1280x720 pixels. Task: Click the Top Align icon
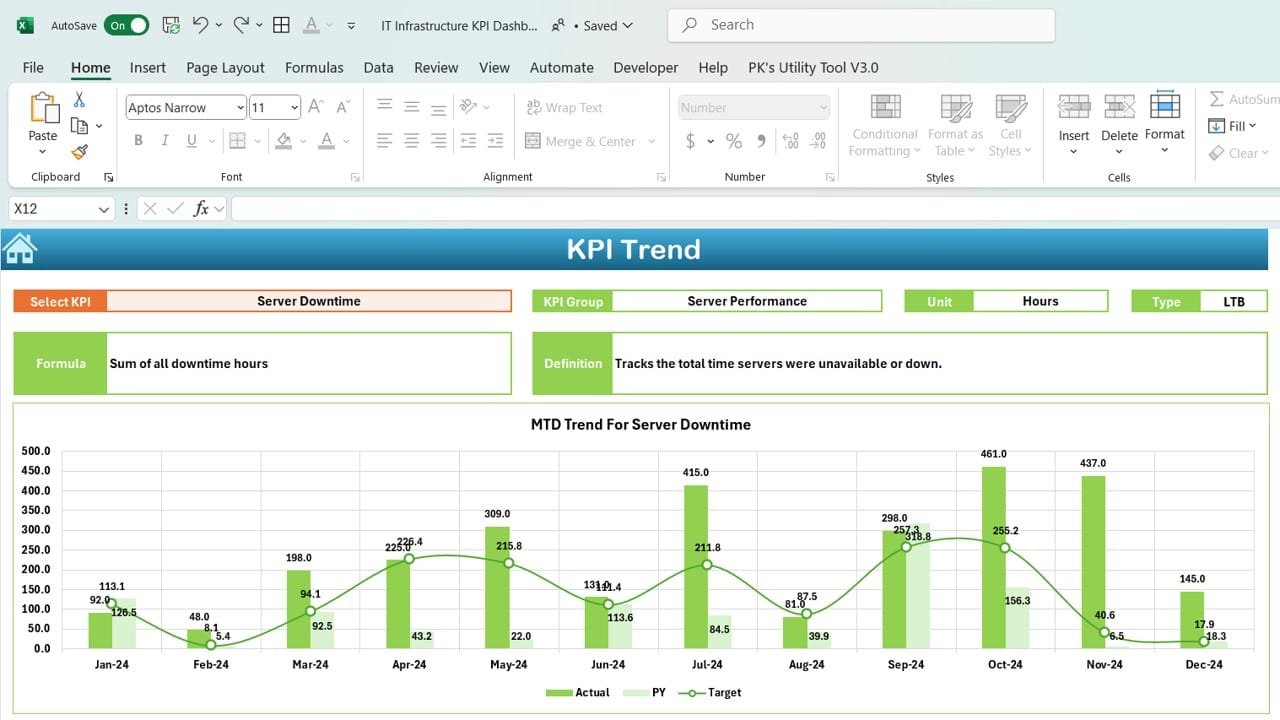coord(384,107)
